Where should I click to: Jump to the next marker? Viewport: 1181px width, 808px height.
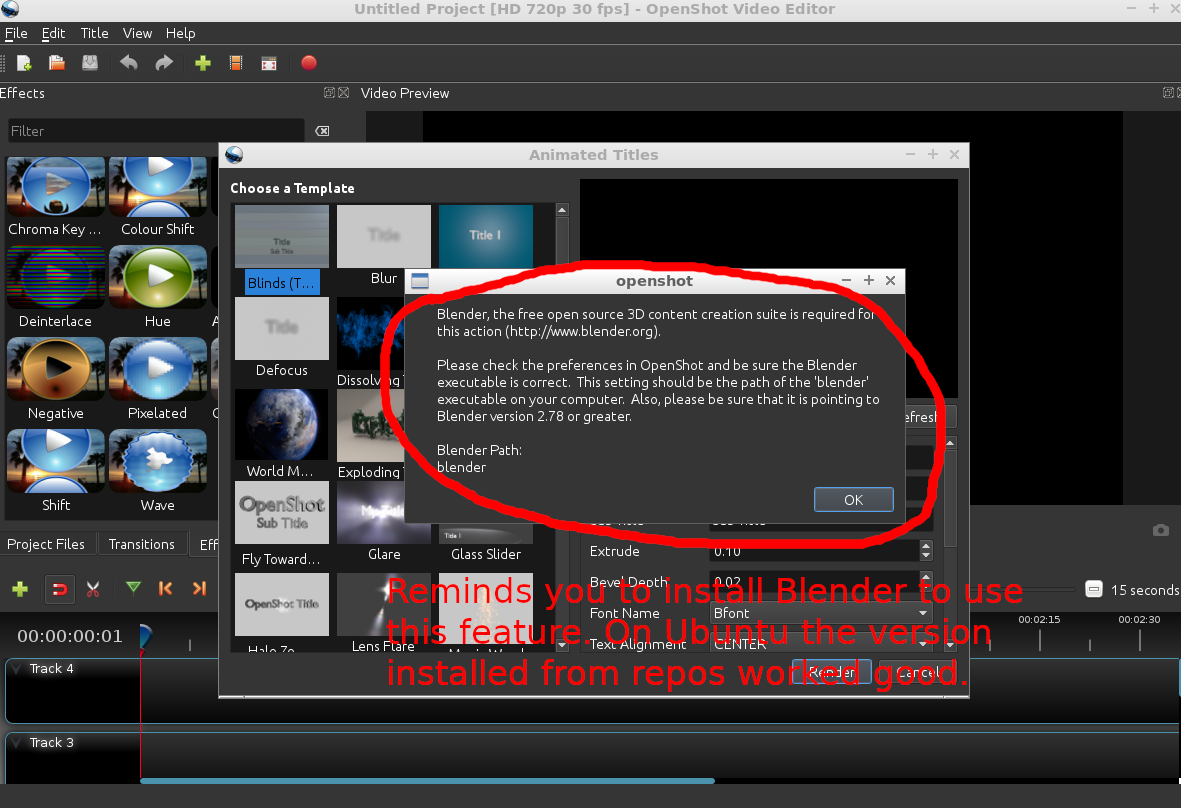199,589
